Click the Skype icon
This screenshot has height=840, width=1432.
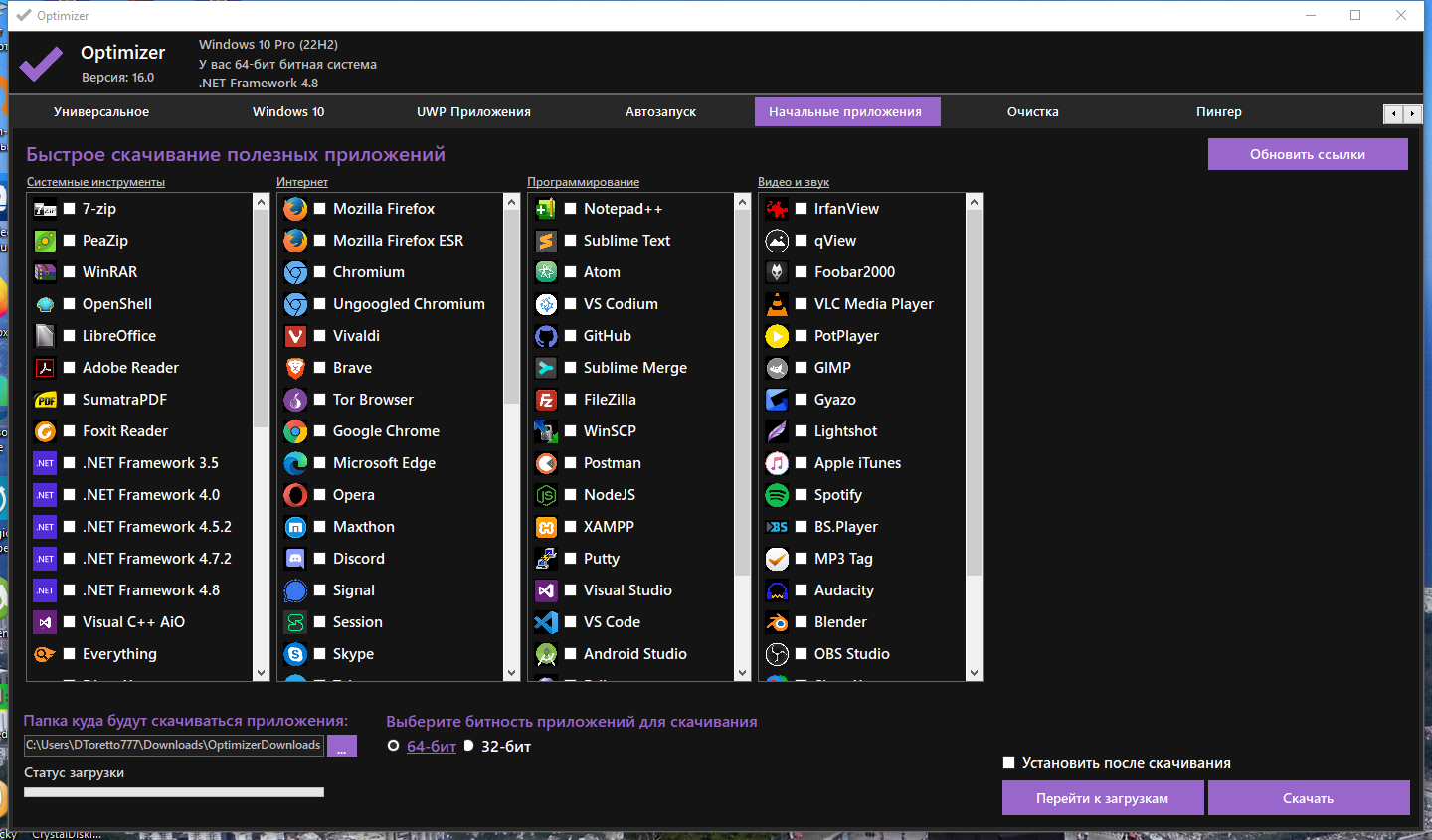tap(295, 654)
